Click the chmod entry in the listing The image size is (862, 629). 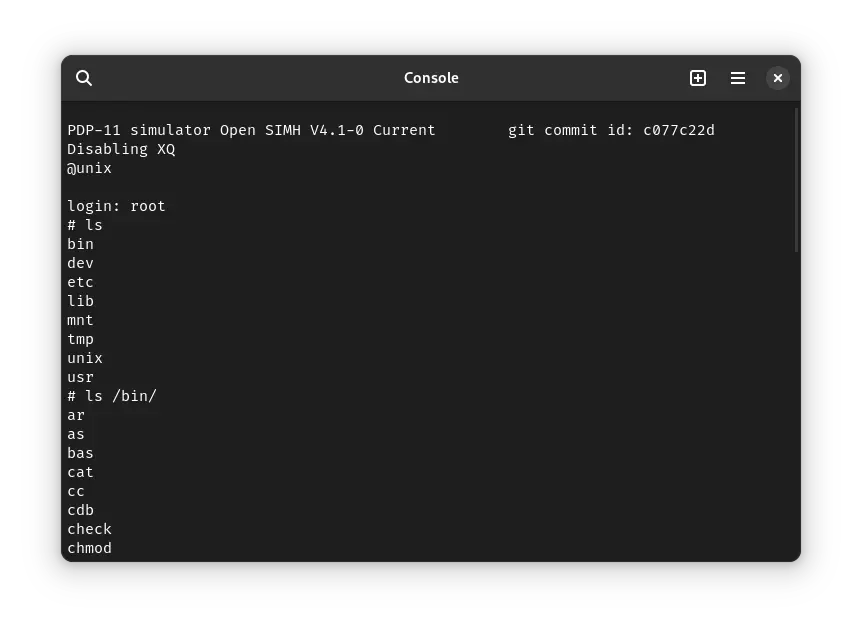[x=89, y=548]
